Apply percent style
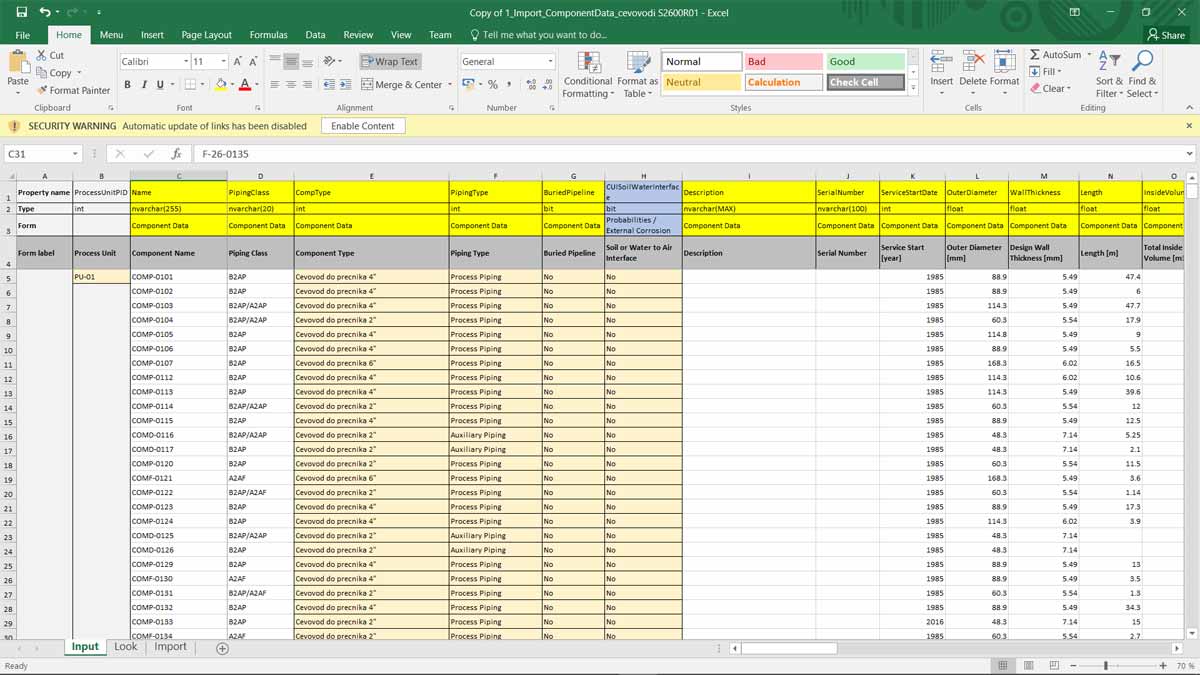Viewport: 1200px width, 675px height. 493,85
